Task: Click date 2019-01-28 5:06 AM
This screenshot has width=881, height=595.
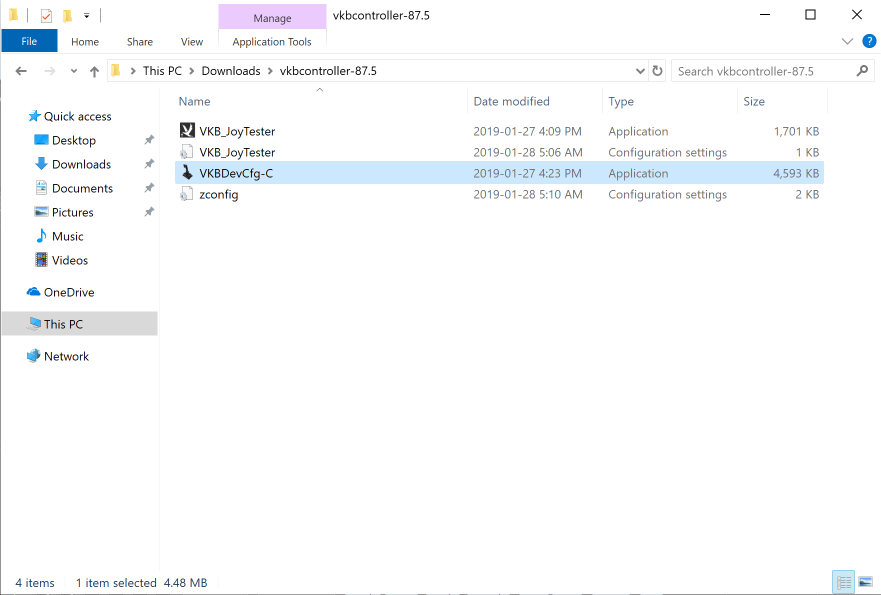Action: (x=528, y=152)
